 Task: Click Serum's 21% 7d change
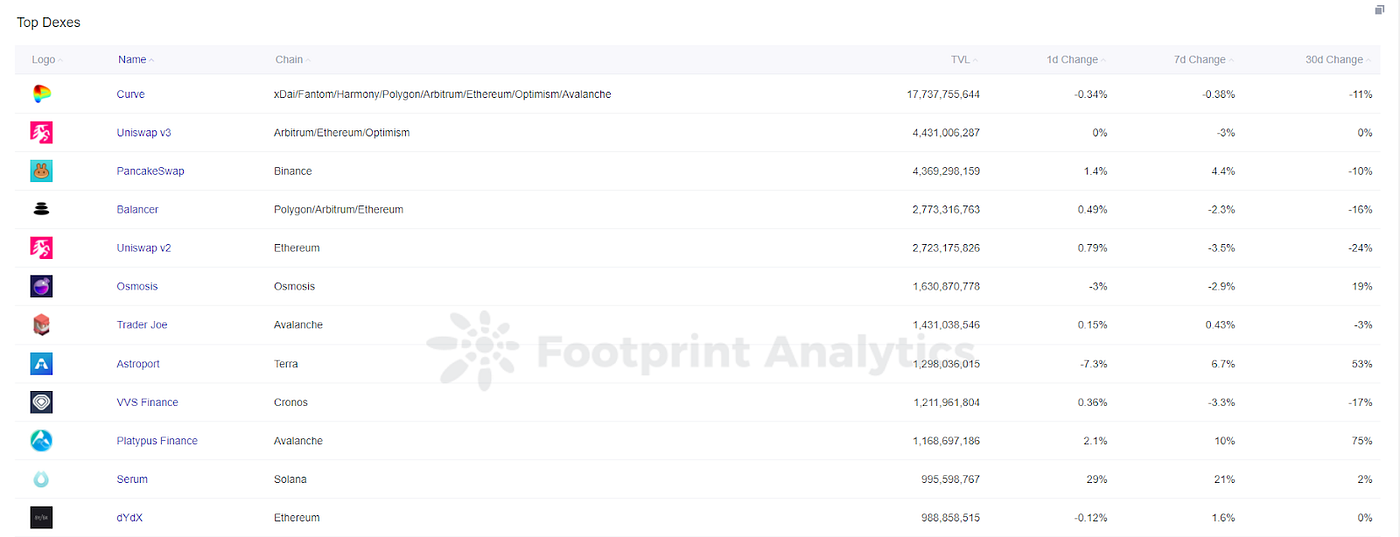click(x=1225, y=479)
